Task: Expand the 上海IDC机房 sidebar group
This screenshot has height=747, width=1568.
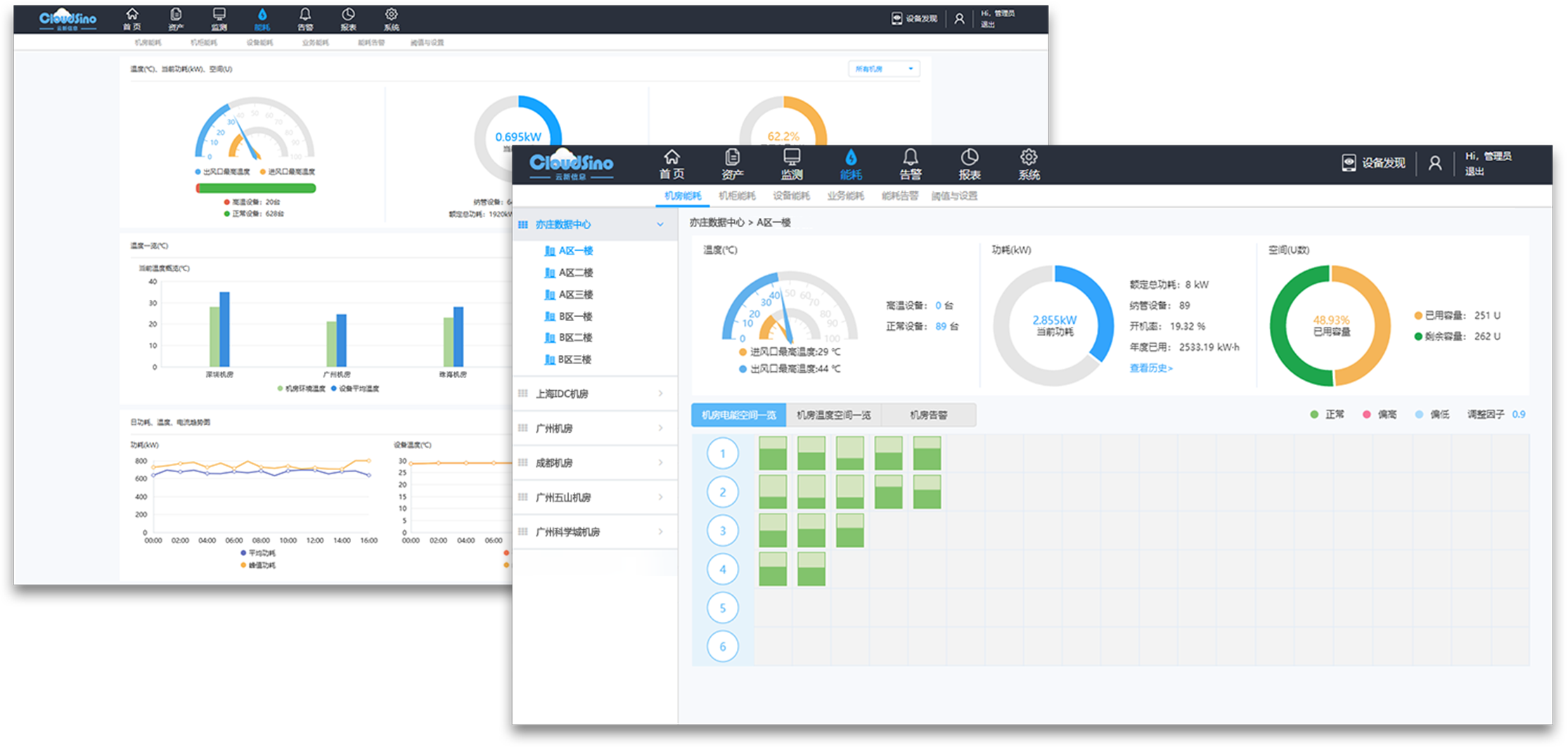Action: coord(660,394)
